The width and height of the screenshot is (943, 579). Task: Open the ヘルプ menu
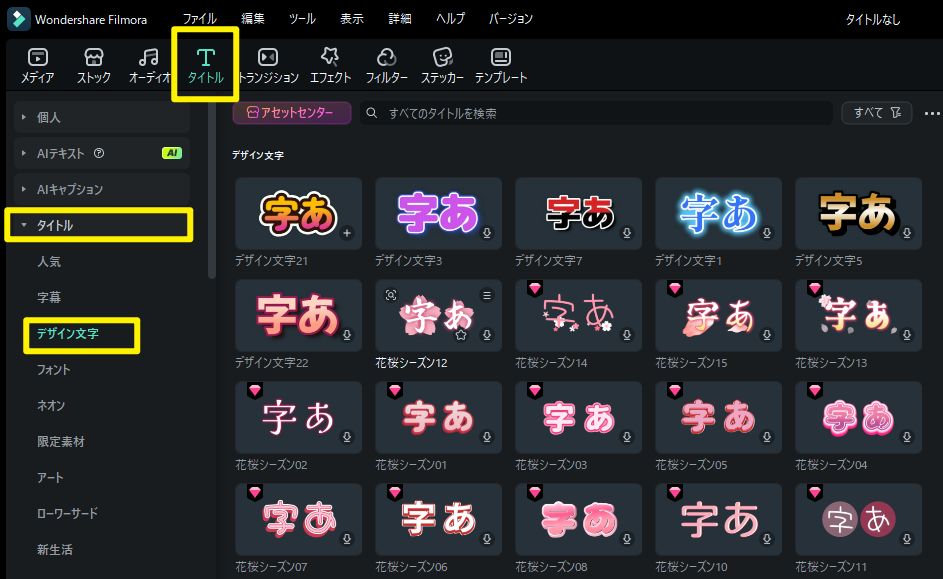[x=451, y=18]
